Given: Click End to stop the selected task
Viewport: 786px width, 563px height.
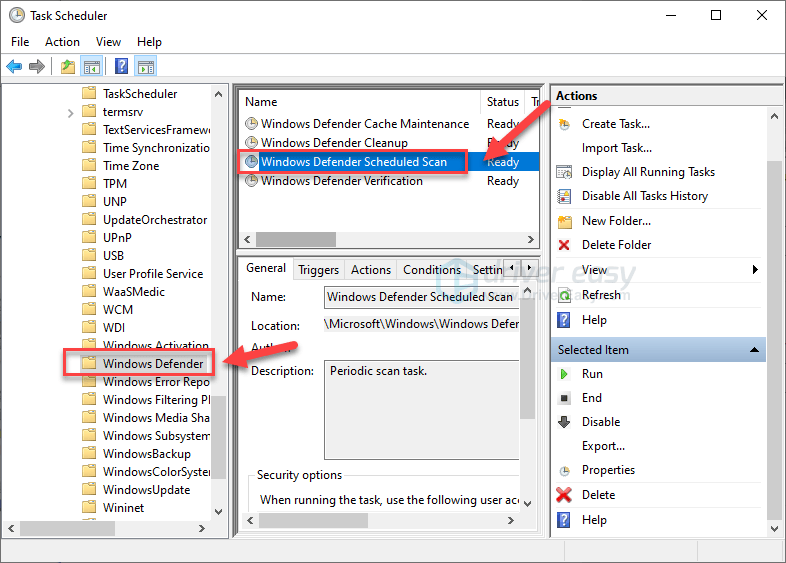Looking at the screenshot, I should tap(592, 398).
